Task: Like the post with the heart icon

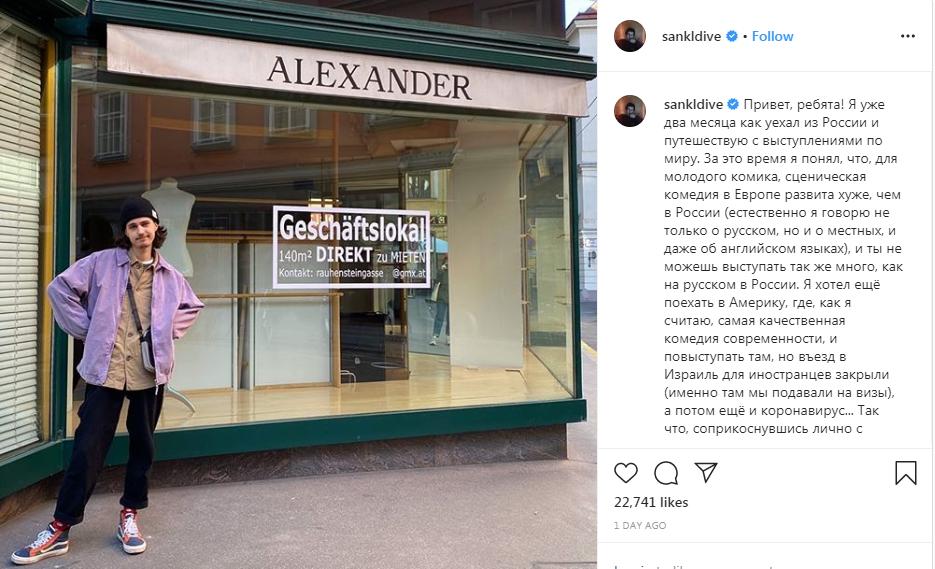Action: 626,473
